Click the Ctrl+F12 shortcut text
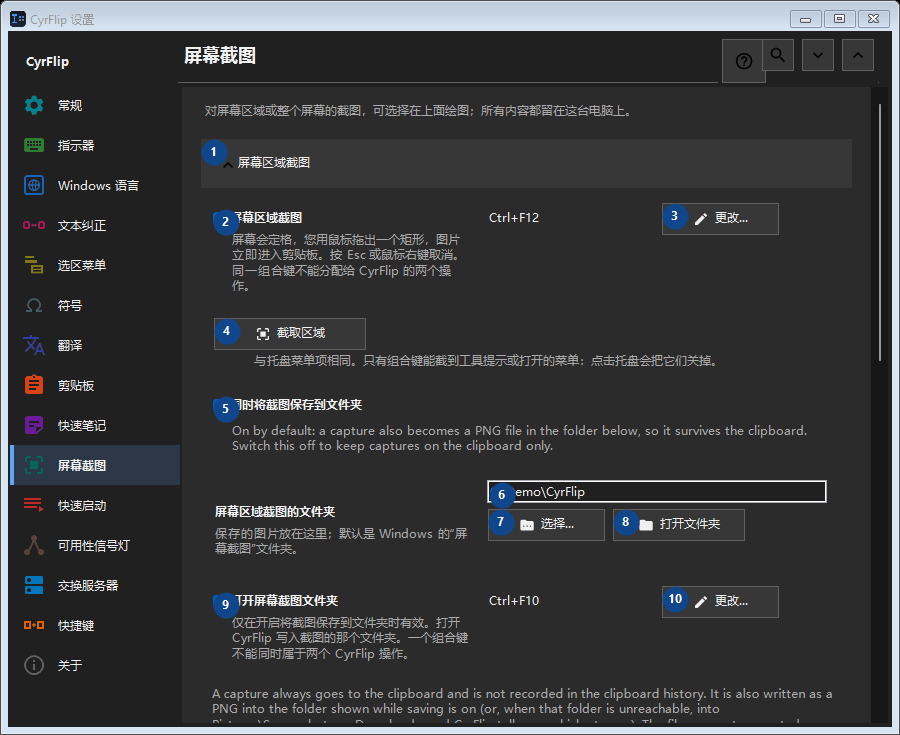The image size is (900, 735). tap(514, 218)
